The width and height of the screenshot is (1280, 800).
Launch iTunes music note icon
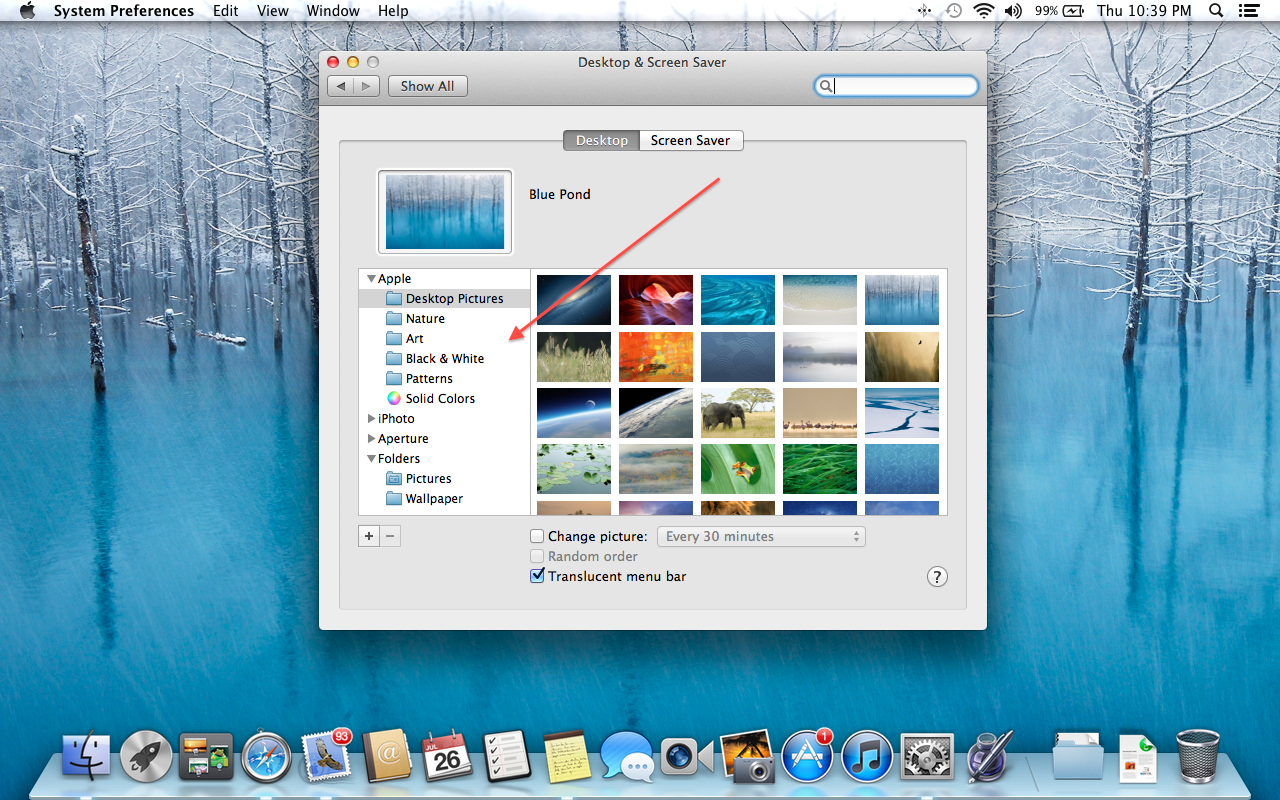pos(867,756)
